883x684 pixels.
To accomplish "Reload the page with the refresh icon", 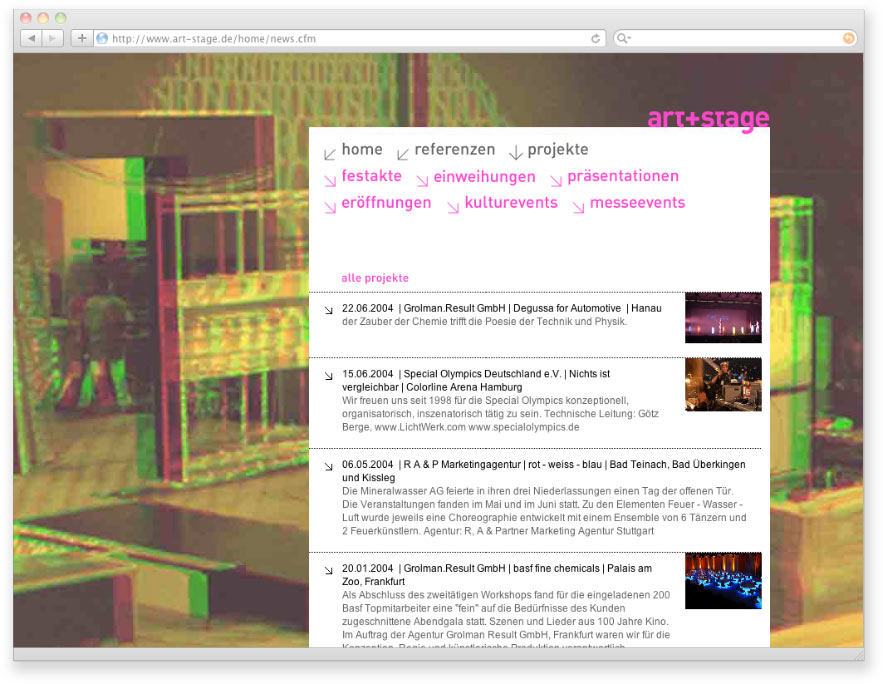I will point(596,38).
